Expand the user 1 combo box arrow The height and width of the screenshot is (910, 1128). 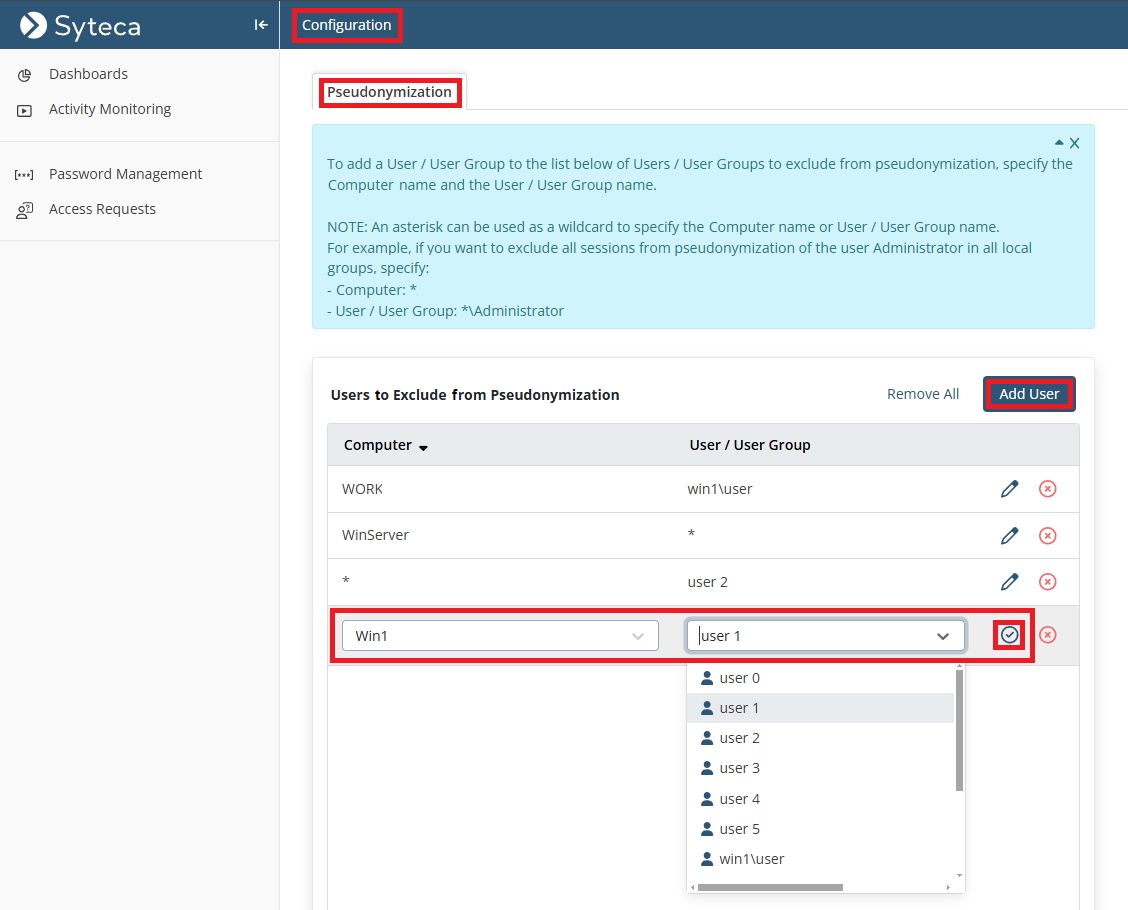click(942, 636)
